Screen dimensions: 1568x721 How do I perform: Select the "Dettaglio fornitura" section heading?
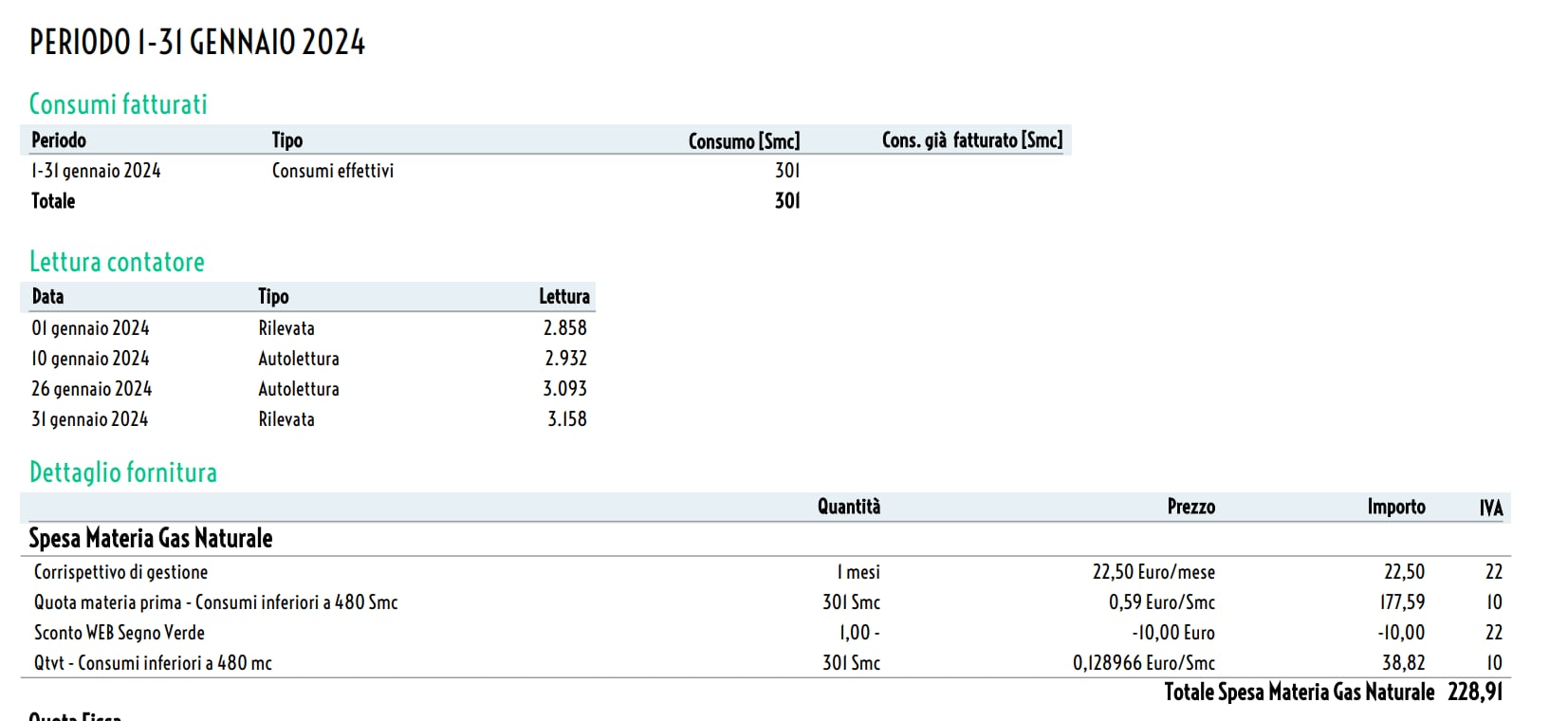click(123, 472)
